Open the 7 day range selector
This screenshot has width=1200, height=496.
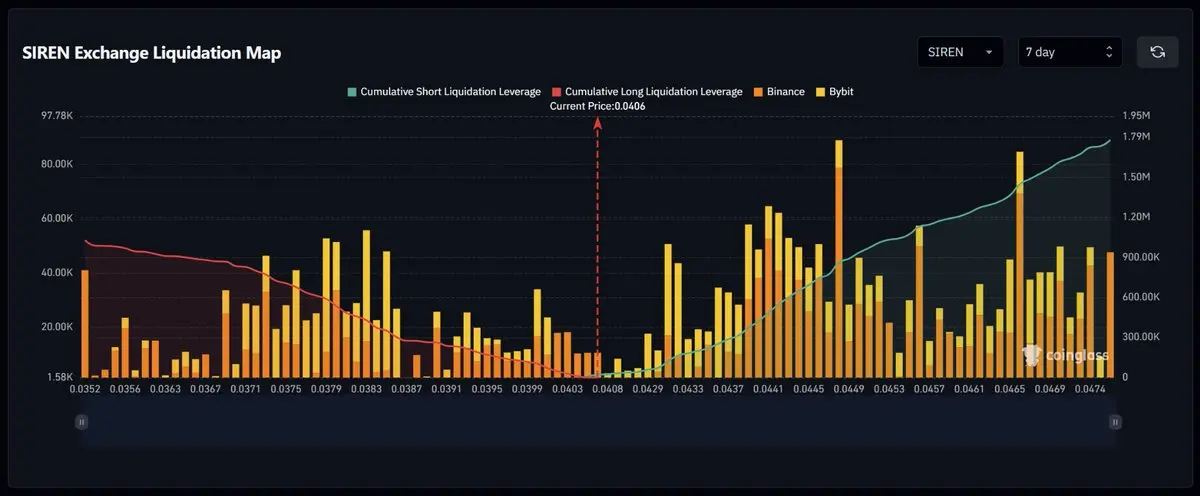pyautogui.click(x=1070, y=52)
